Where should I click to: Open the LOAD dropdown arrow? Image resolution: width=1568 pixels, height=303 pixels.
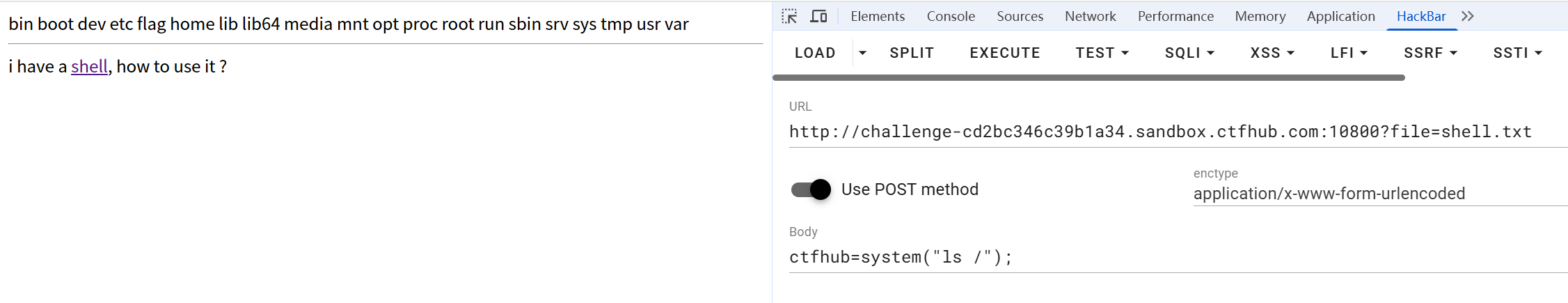[x=862, y=53]
